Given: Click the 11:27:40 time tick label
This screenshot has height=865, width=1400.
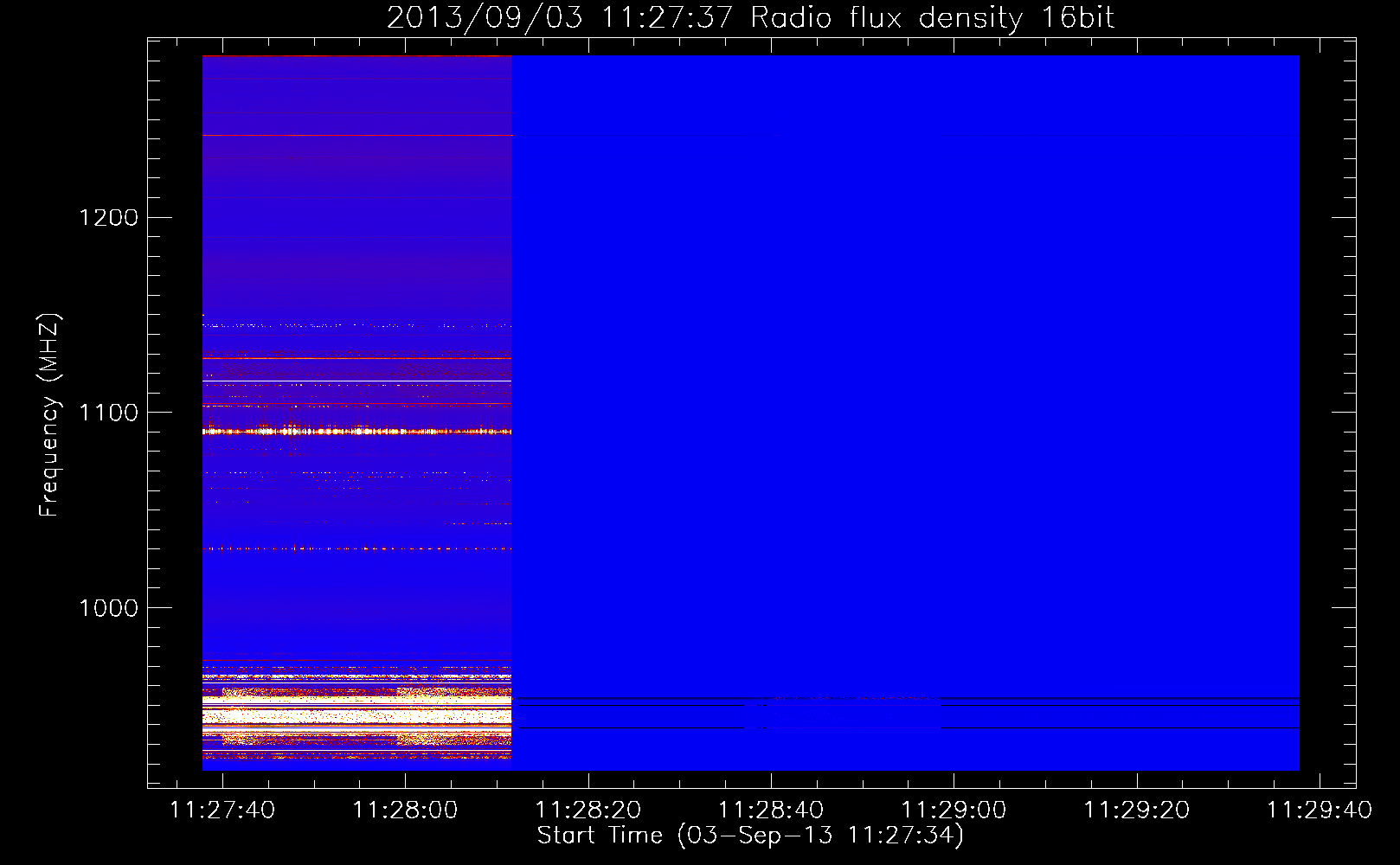Looking at the screenshot, I should tap(222, 811).
